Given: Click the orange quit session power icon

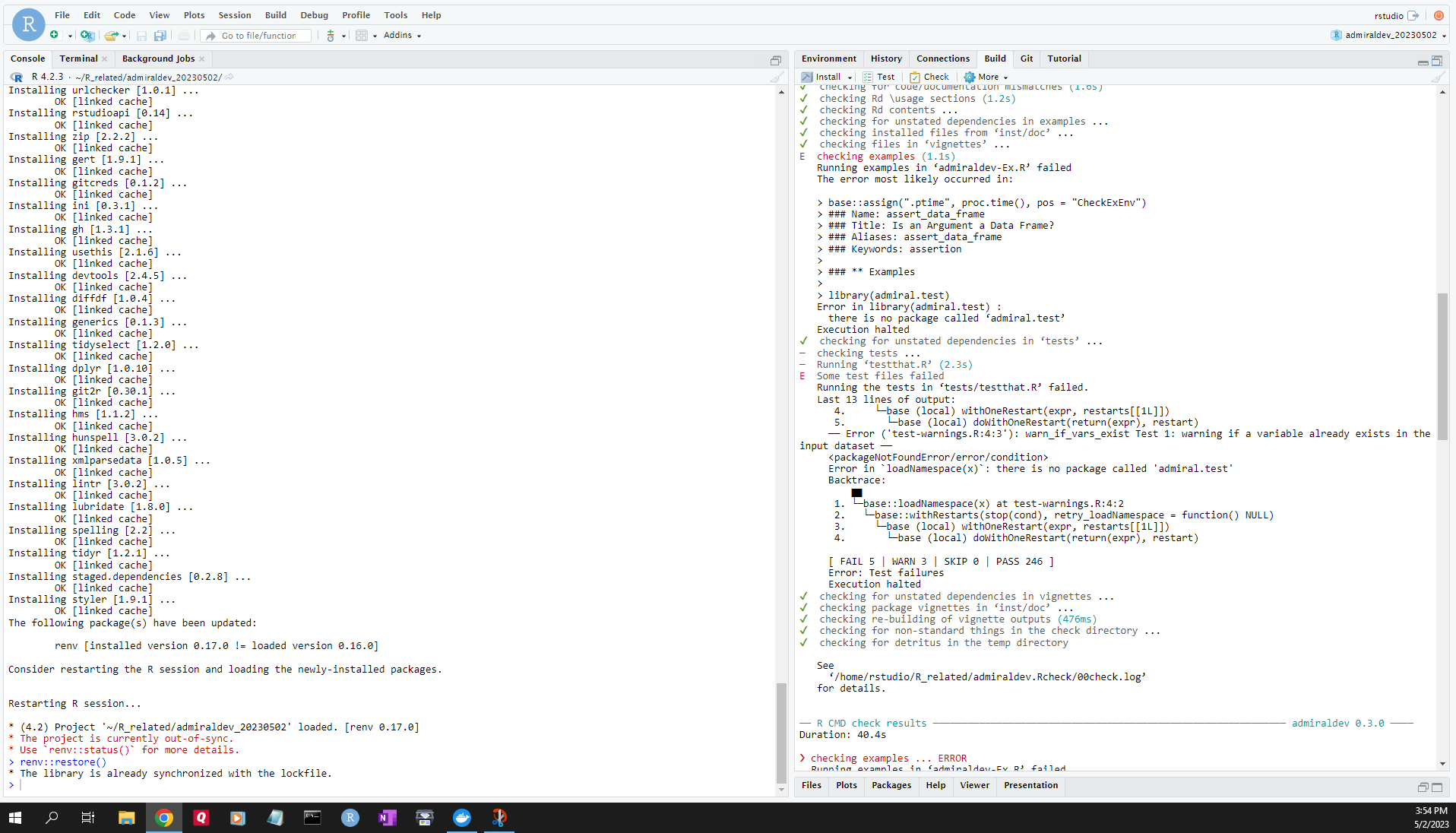Looking at the screenshot, I should pyautogui.click(x=1439, y=15).
